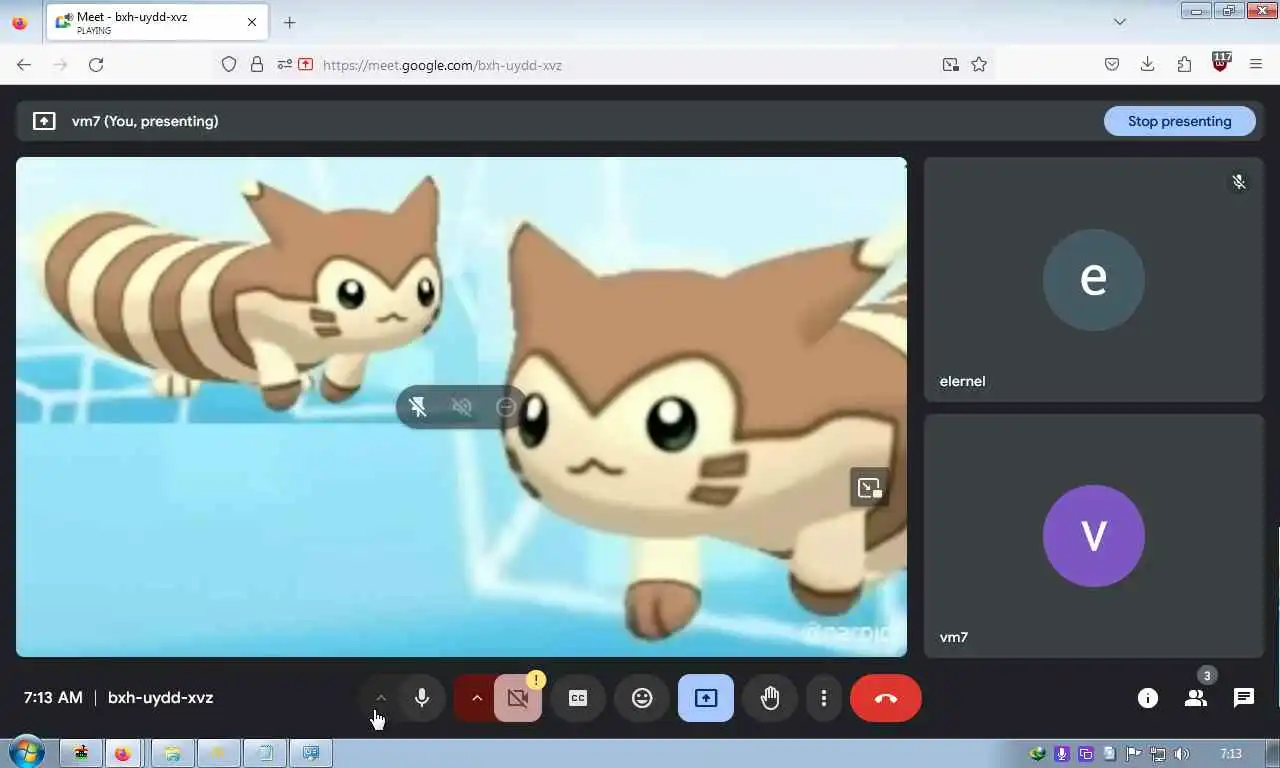The height and width of the screenshot is (768, 1280).
Task: Click the address bar URL
Action: [442, 65]
